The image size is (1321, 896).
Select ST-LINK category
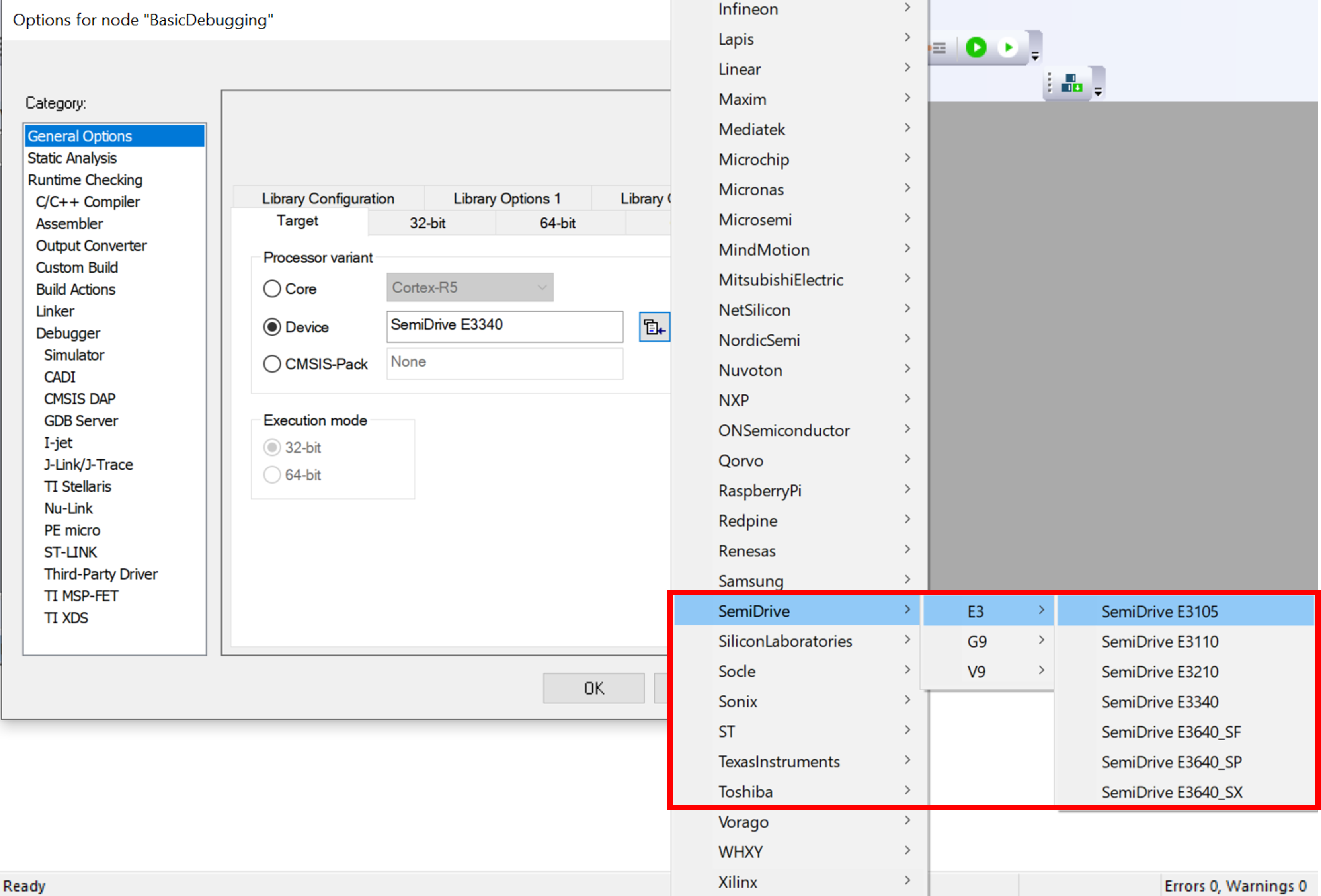(114, 552)
